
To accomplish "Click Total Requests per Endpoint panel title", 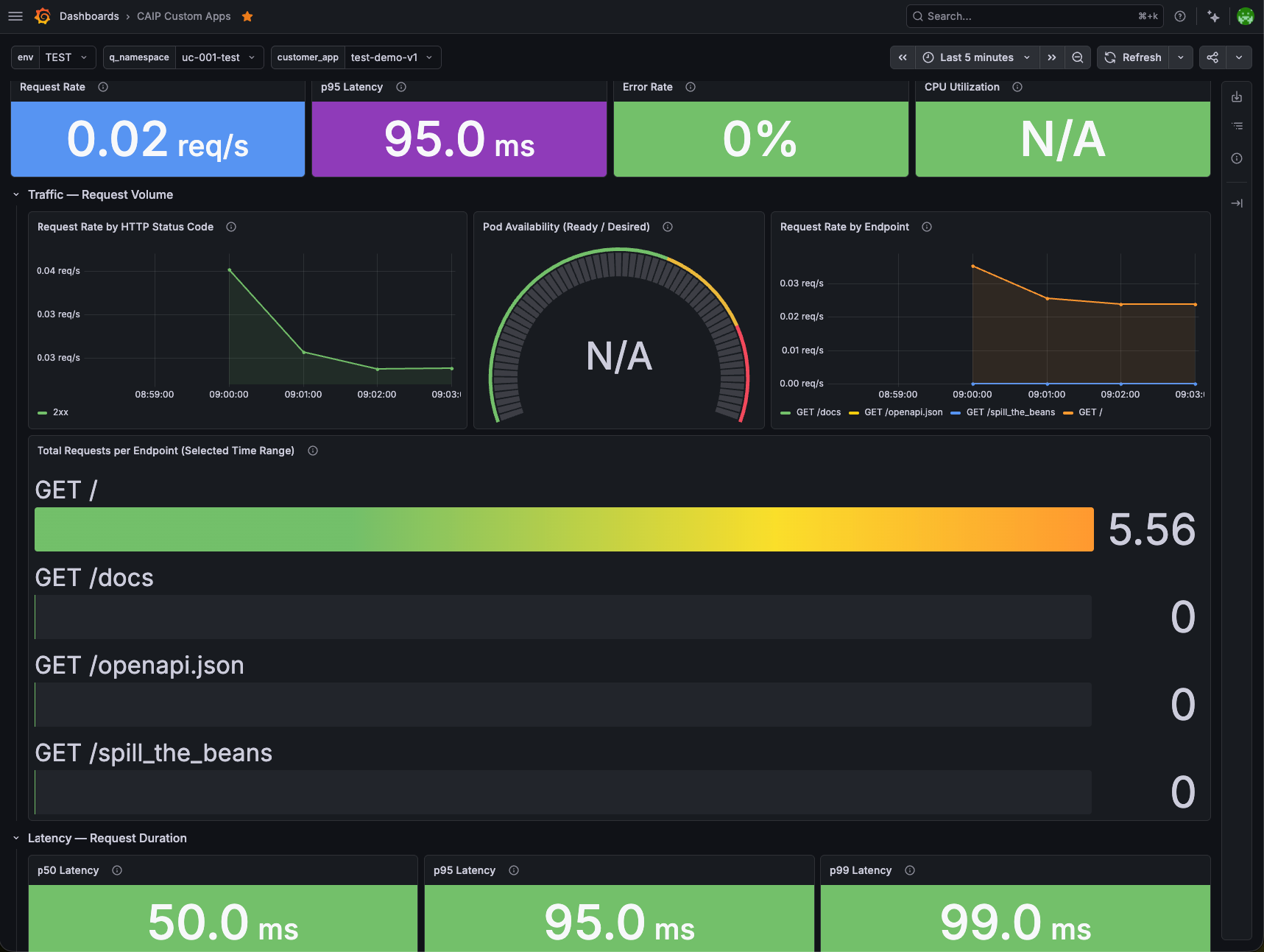I will click(x=166, y=451).
